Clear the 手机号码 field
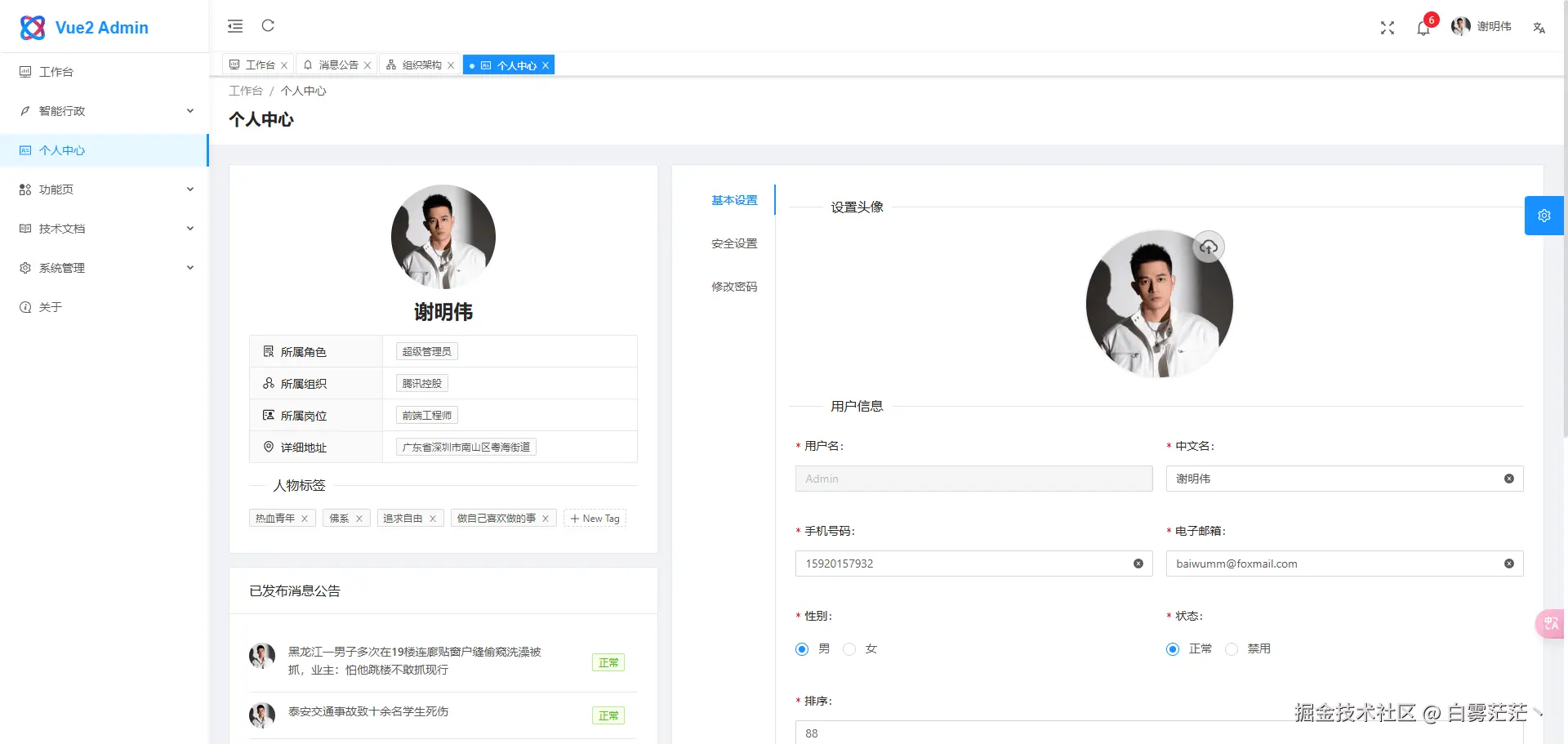 click(1138, 564)
